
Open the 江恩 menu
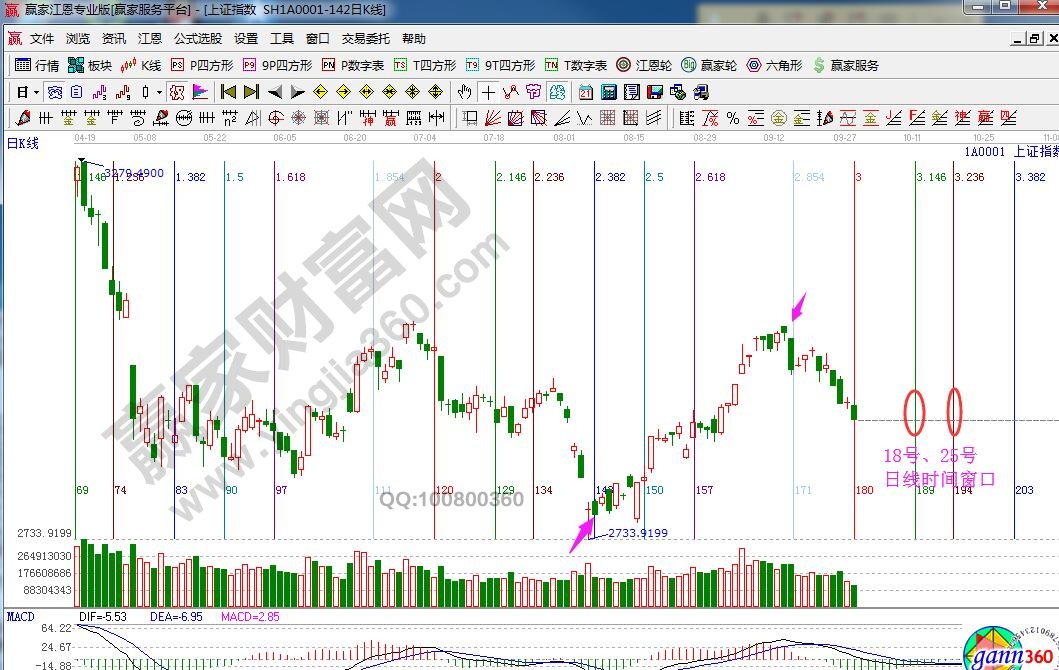click(x=150, y=38)
